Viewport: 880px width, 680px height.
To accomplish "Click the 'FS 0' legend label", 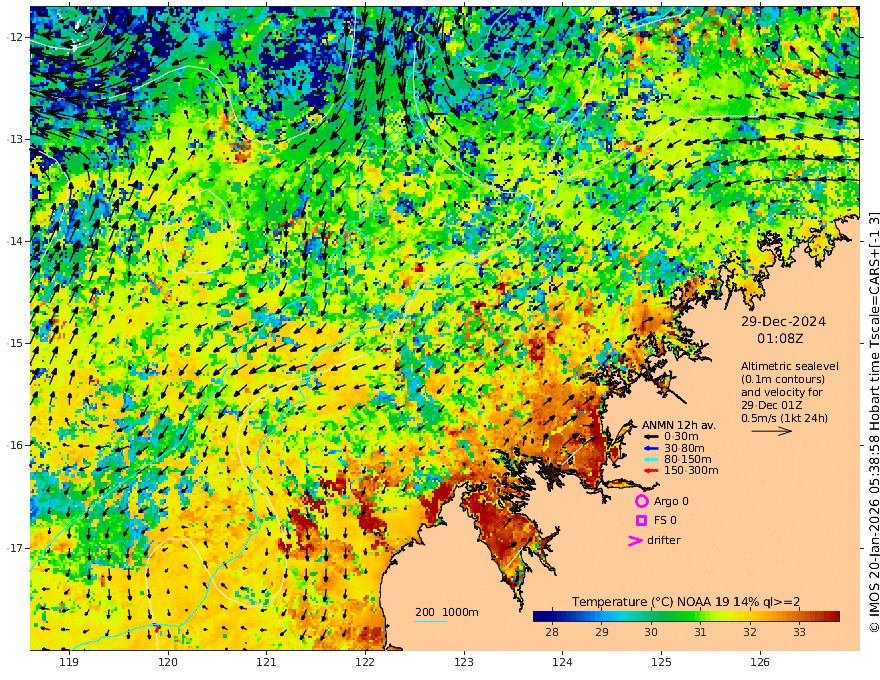I will (x=665, y=521).
